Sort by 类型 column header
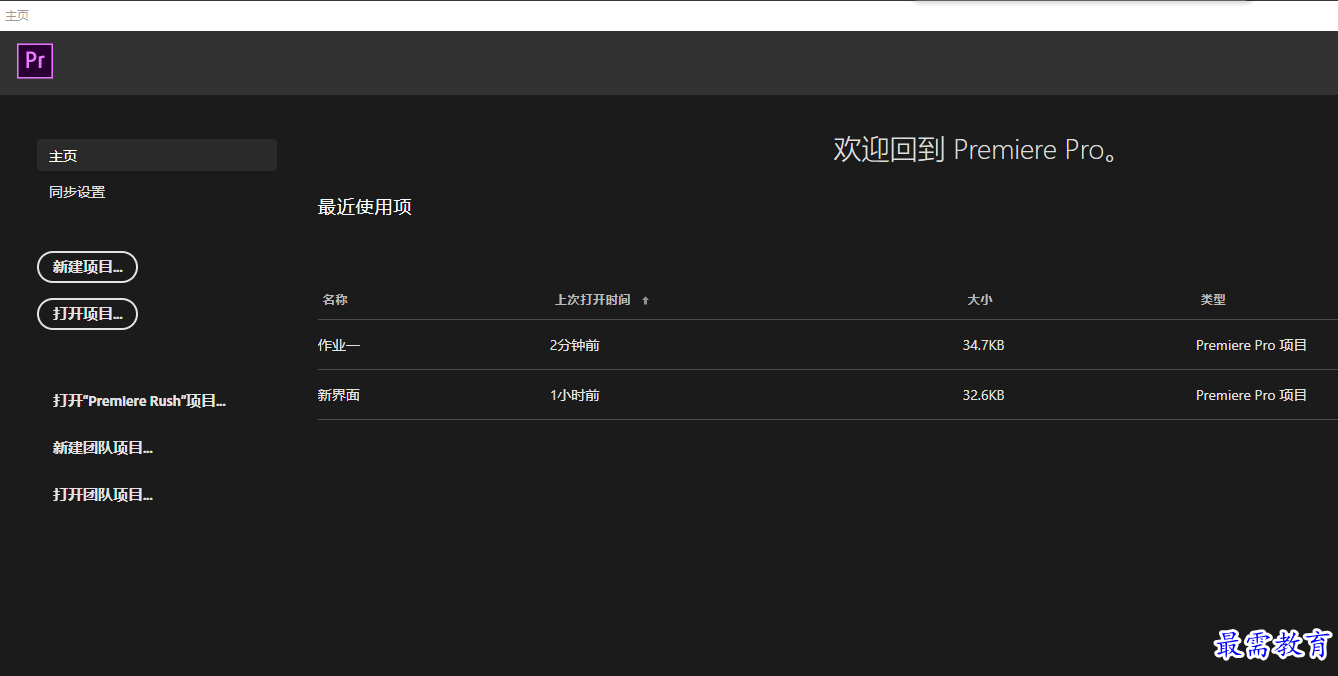The image size is (1338, 676). tap(1213, 300)
